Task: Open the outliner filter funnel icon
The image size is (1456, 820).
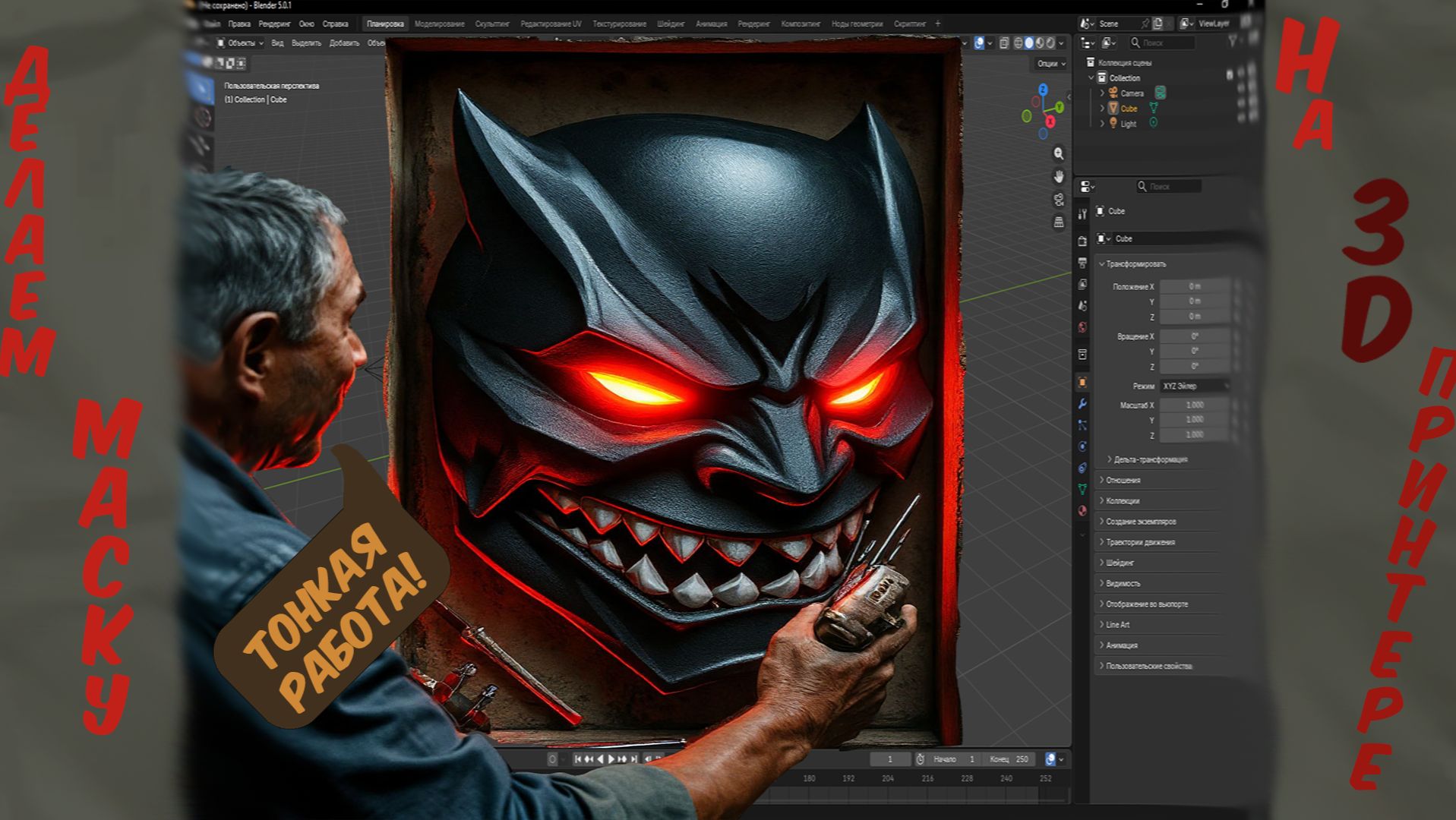Action: coord(1232,43)
